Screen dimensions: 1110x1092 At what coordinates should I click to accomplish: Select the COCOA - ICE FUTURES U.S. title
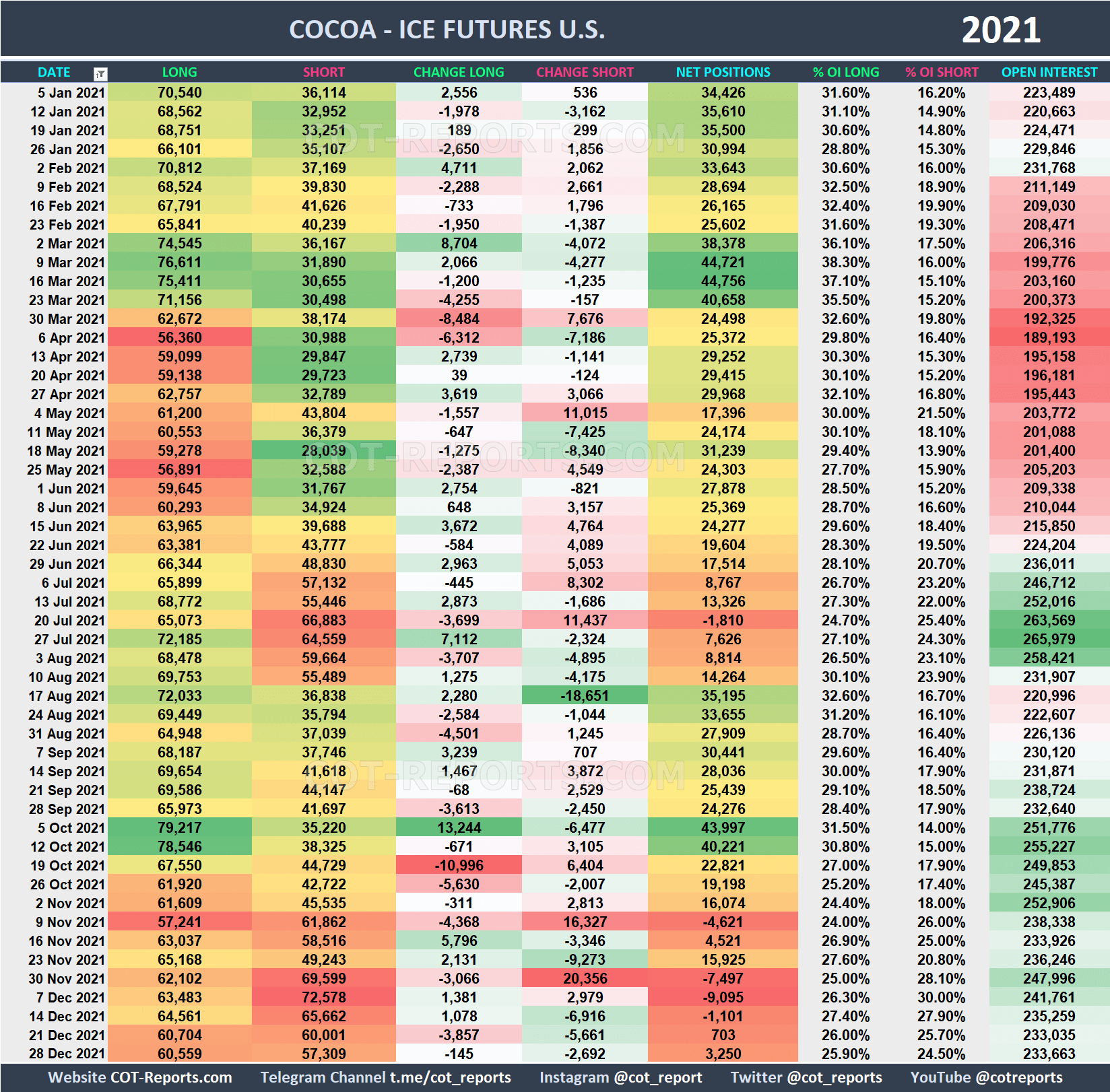447,29
